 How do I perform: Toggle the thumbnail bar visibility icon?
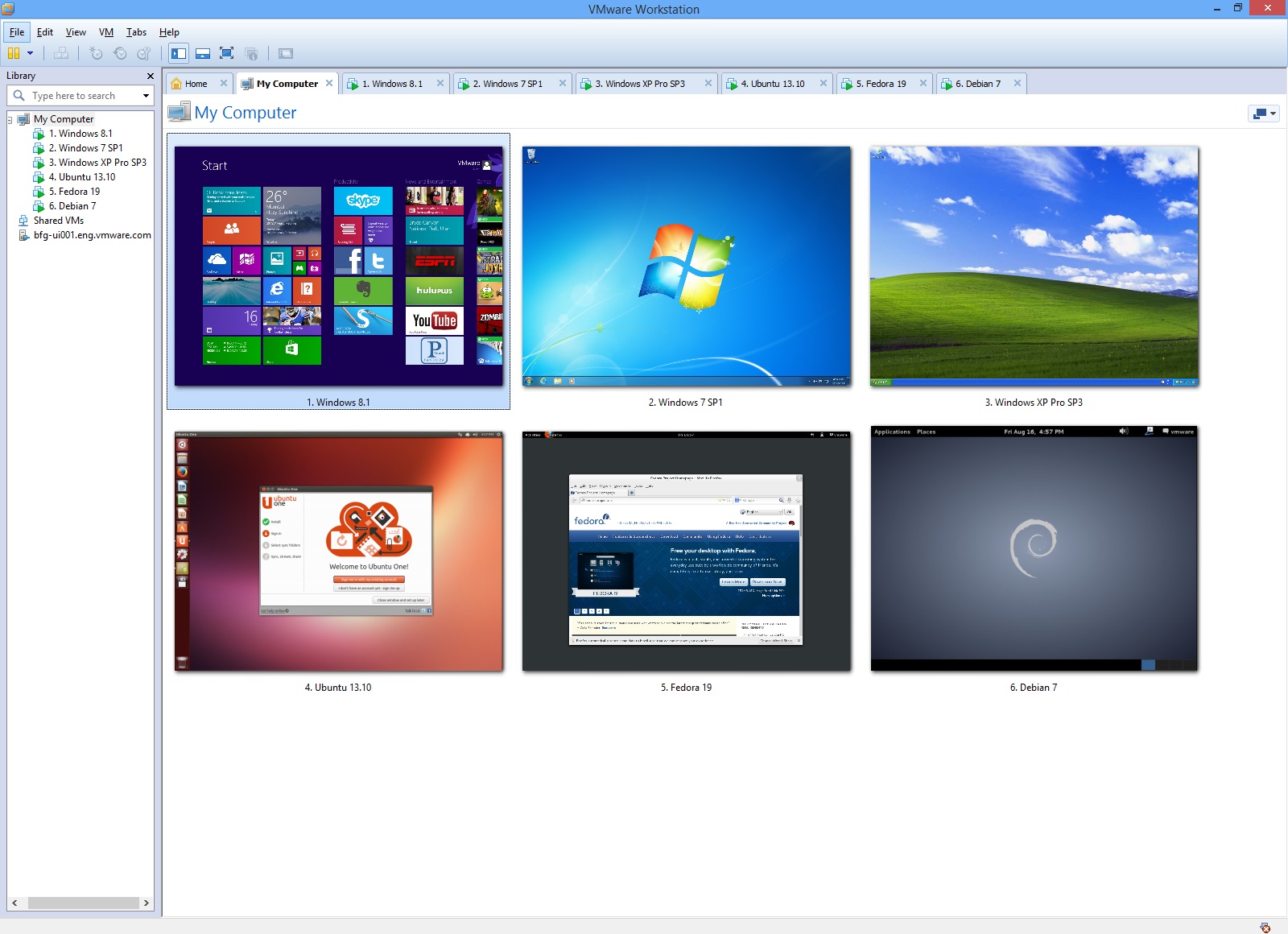tap(203, 53)
